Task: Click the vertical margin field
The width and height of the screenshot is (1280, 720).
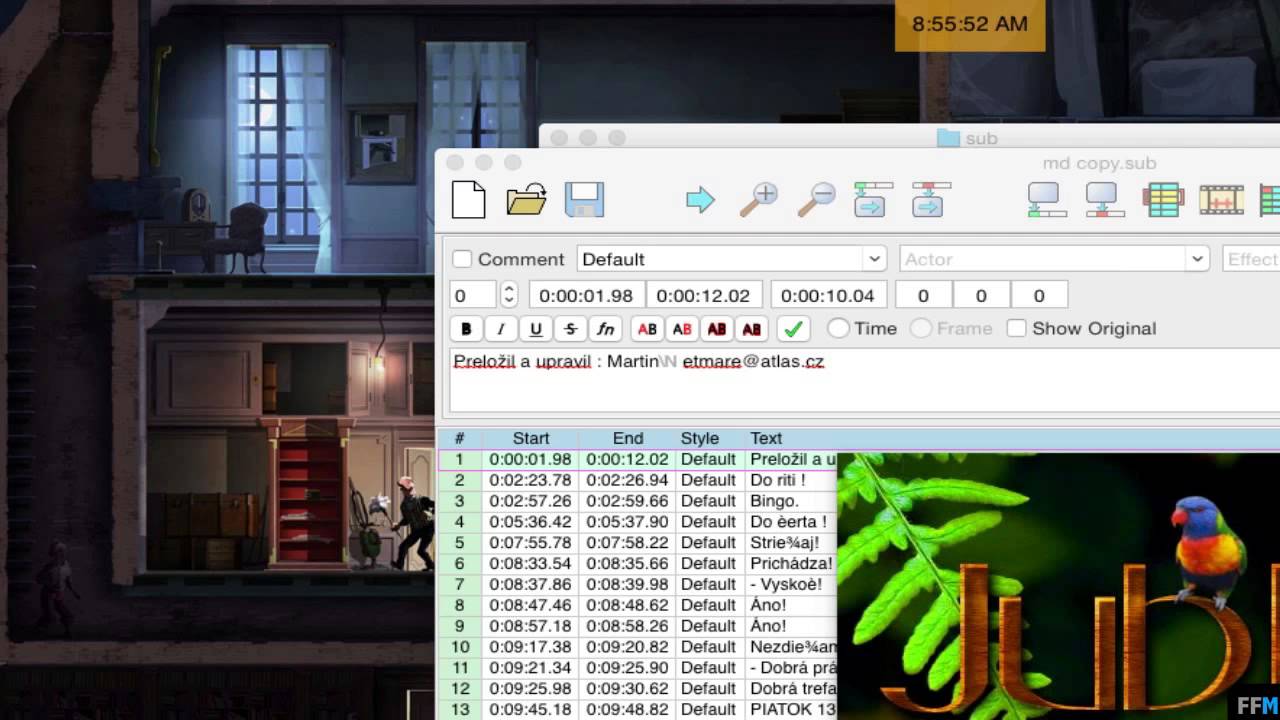Action: coord(1038,295)
